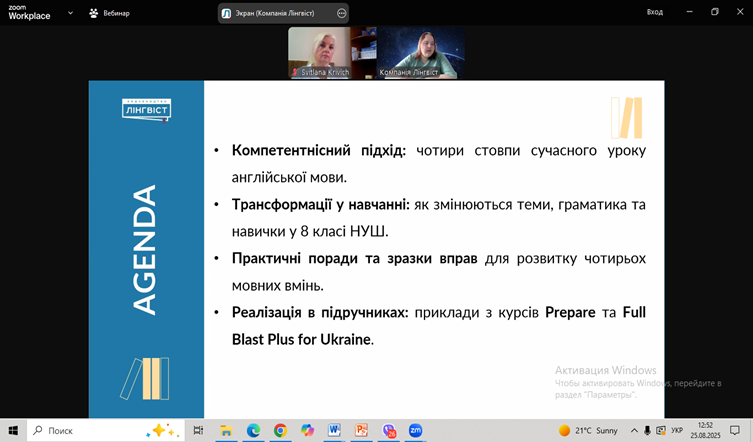
Task: Switch the УКР input language
Action: click(677, 430)
